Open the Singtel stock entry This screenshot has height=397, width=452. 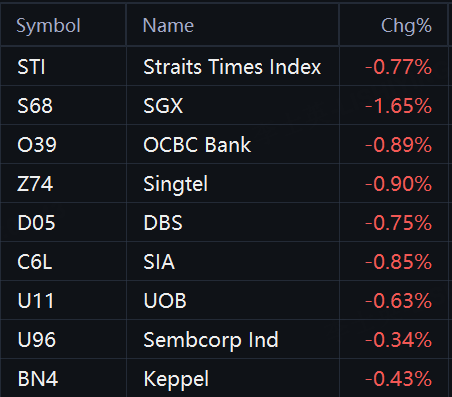(x=175, y=184)
